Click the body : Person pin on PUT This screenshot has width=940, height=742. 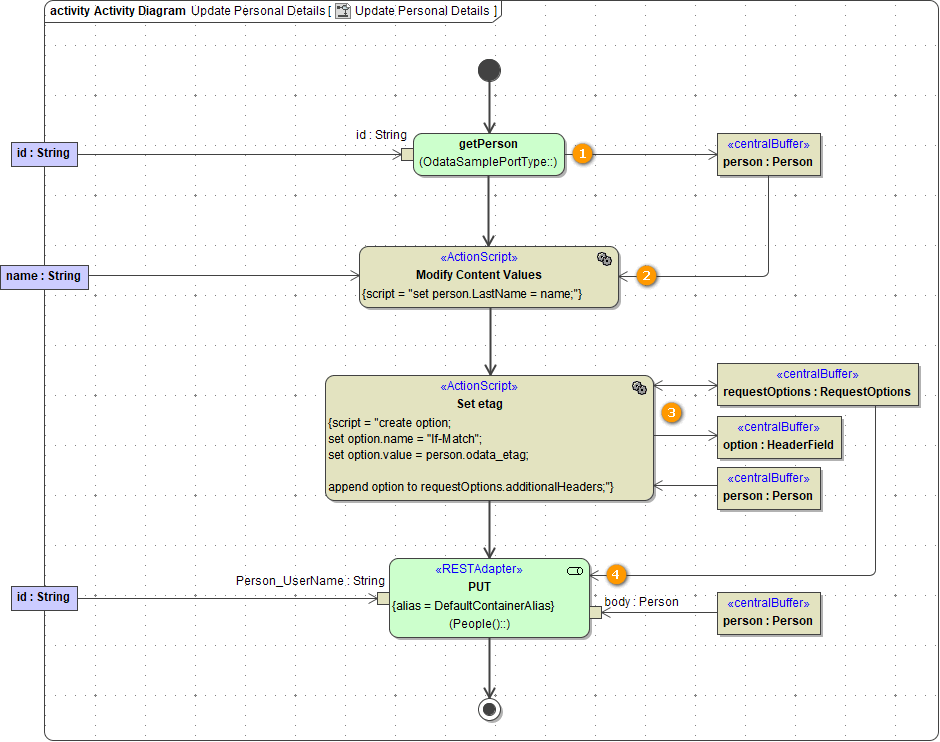click(x=596, y=613)
